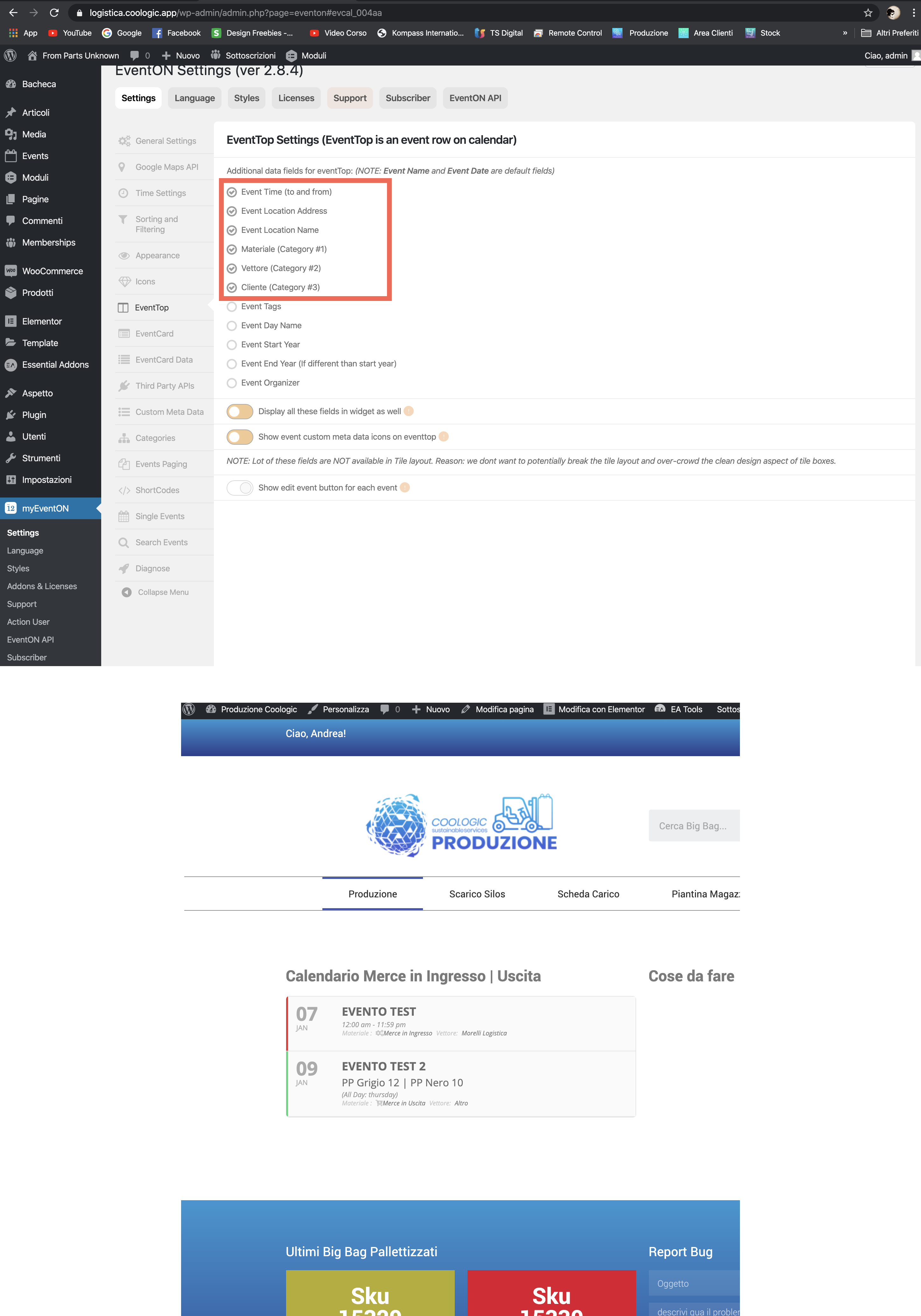The width and height of the screenshot is (921, 1316).
Task: Open WordPress logo menu in admin bar
Action: [x=10, y=56]
